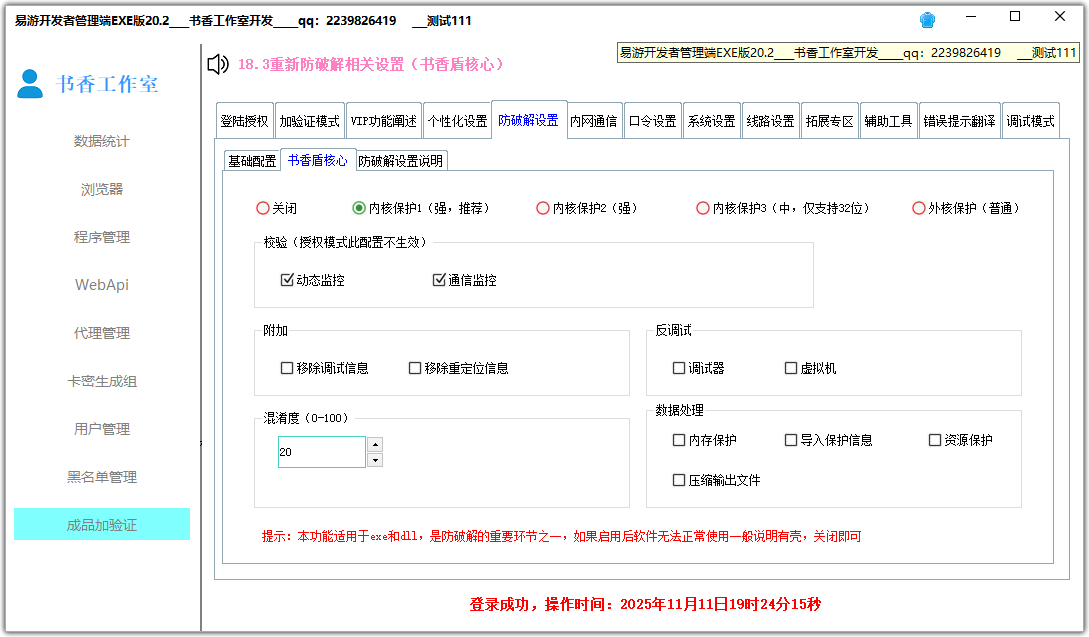Switch to the 基础配置 tab
The height and width of the screenshot is (637, 1089).
[x=252, y=160]
